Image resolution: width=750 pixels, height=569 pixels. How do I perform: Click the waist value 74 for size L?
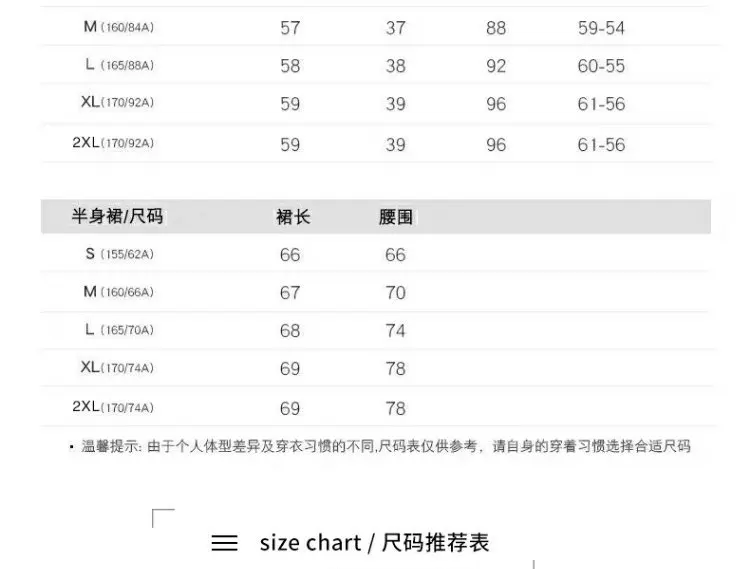396,331
